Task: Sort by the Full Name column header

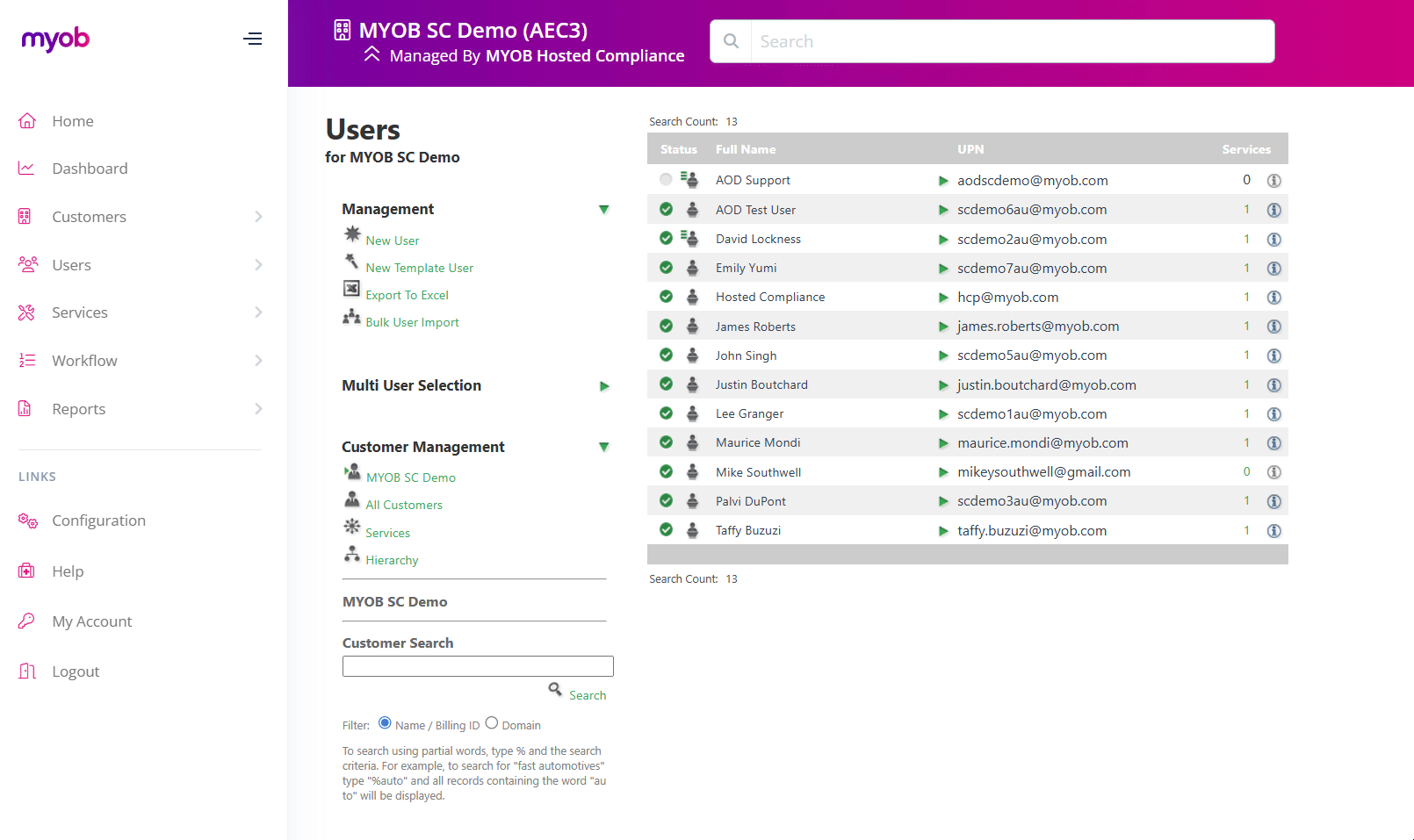Action: point(746,149)
